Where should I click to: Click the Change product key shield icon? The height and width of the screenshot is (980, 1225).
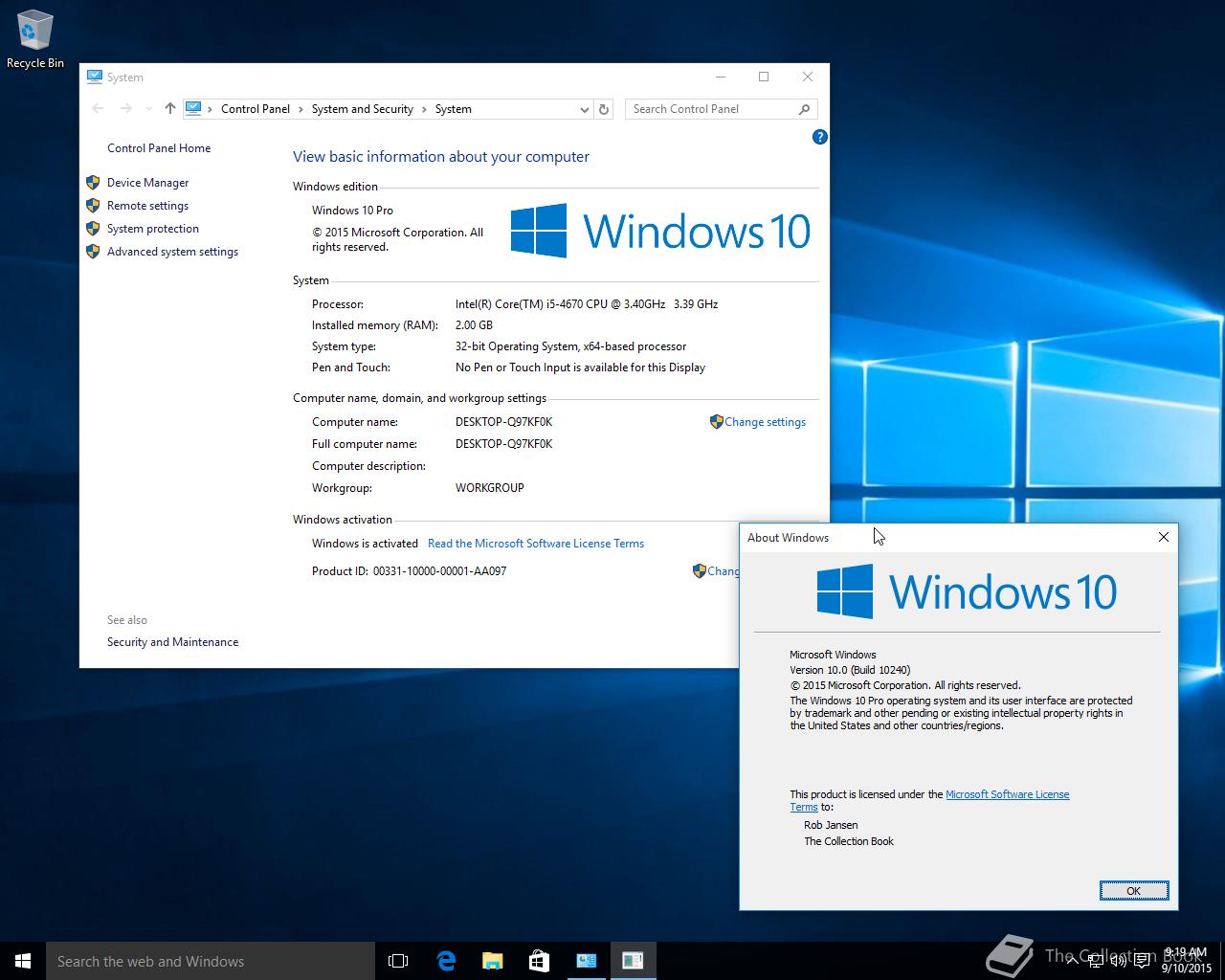click(699, 570)
